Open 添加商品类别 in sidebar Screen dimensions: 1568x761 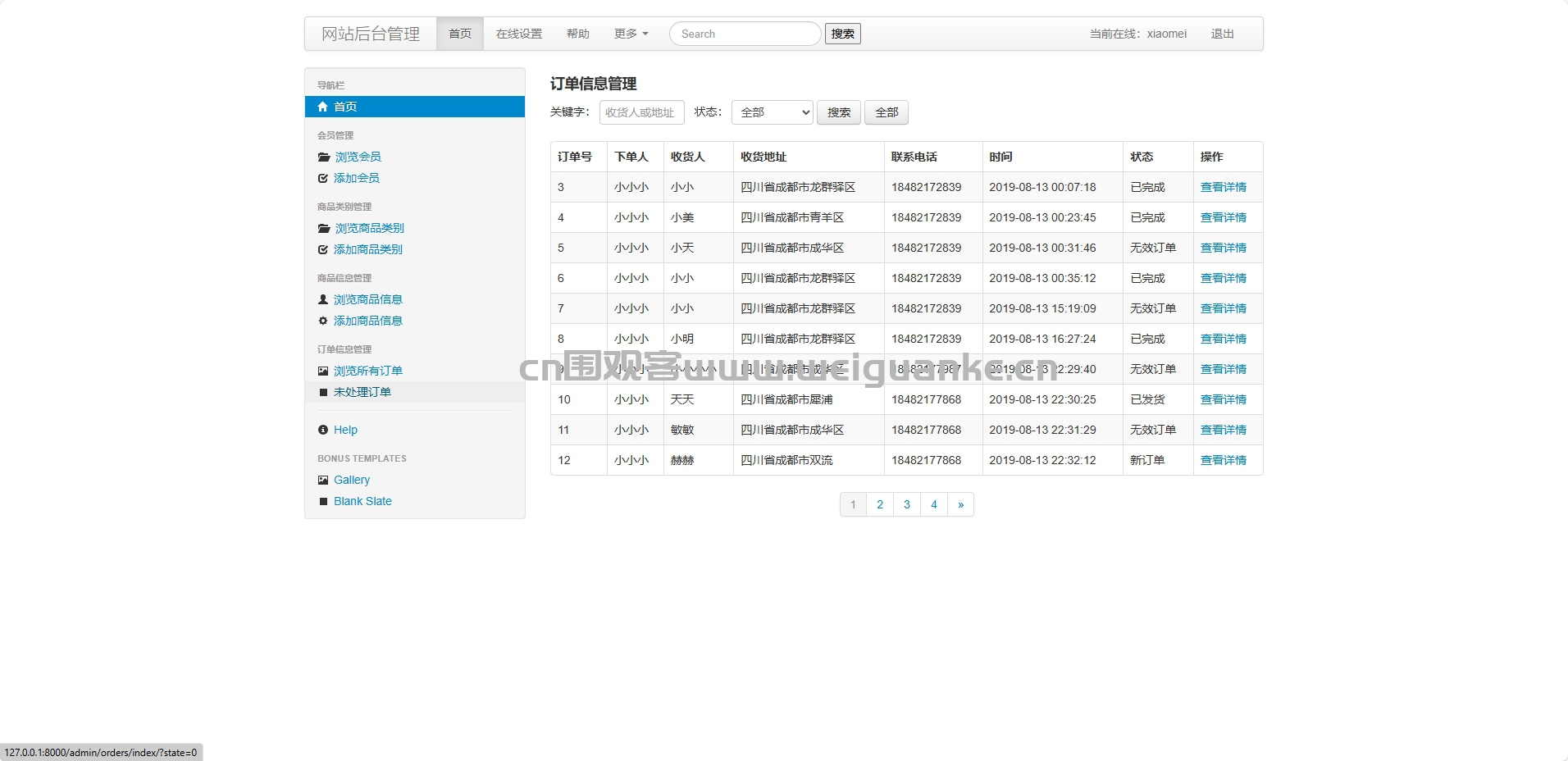(x=368, y=249)
